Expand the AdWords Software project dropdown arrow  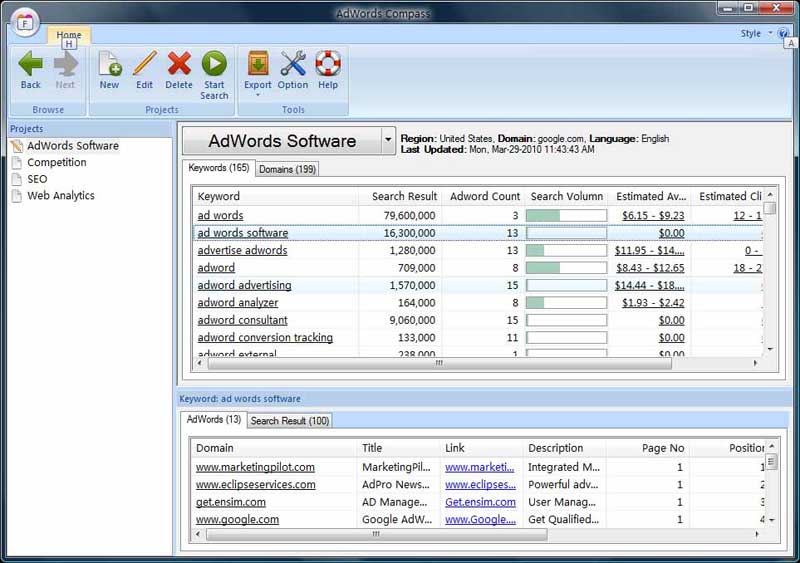[388, 139]
